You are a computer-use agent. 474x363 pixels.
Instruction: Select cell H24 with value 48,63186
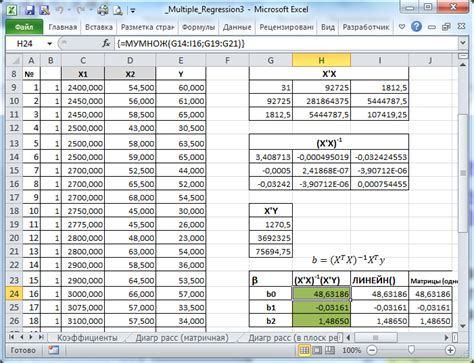(x=321, y=294)
